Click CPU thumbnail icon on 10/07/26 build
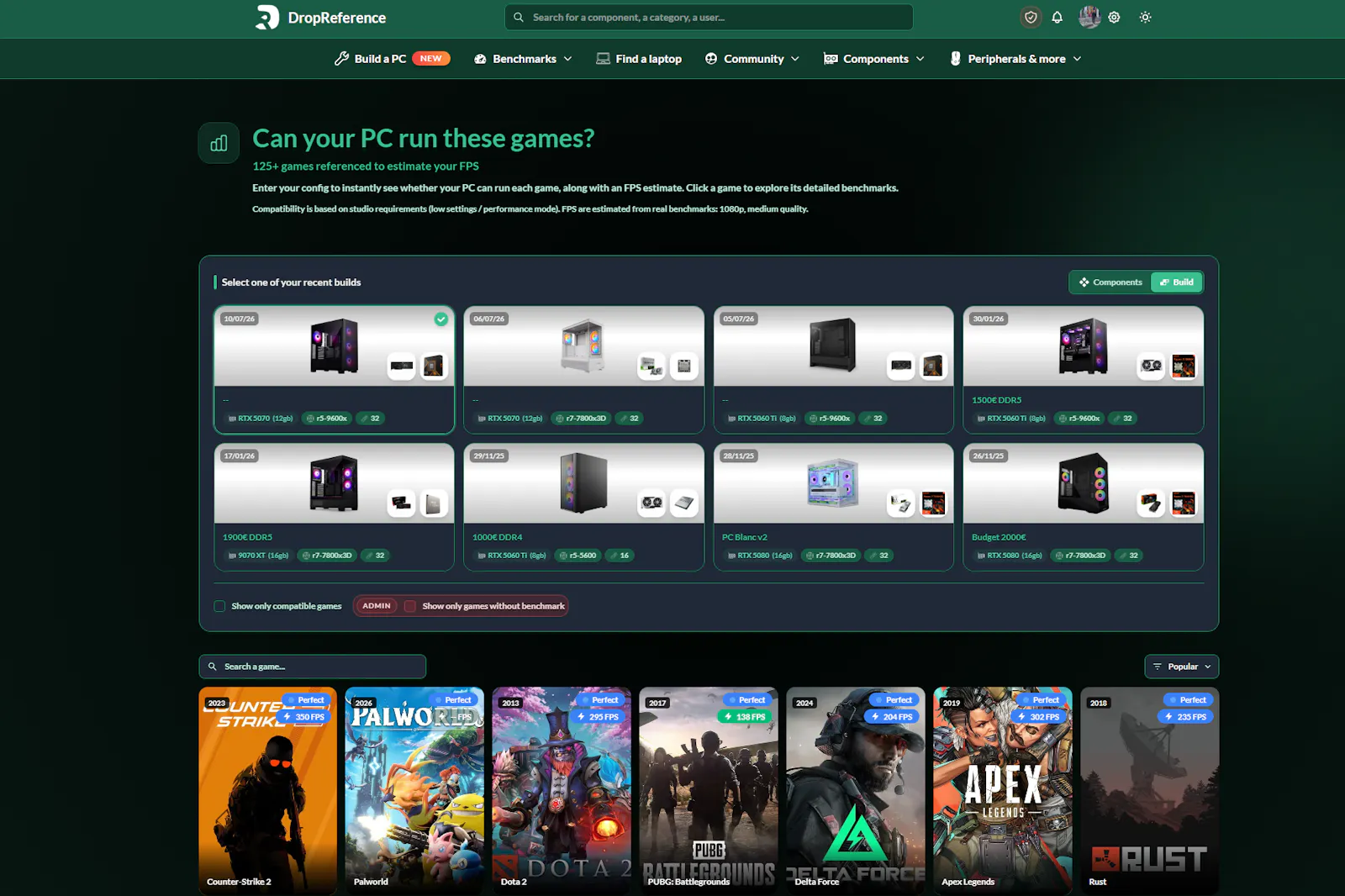The image size is (1345, 896). 434,366
